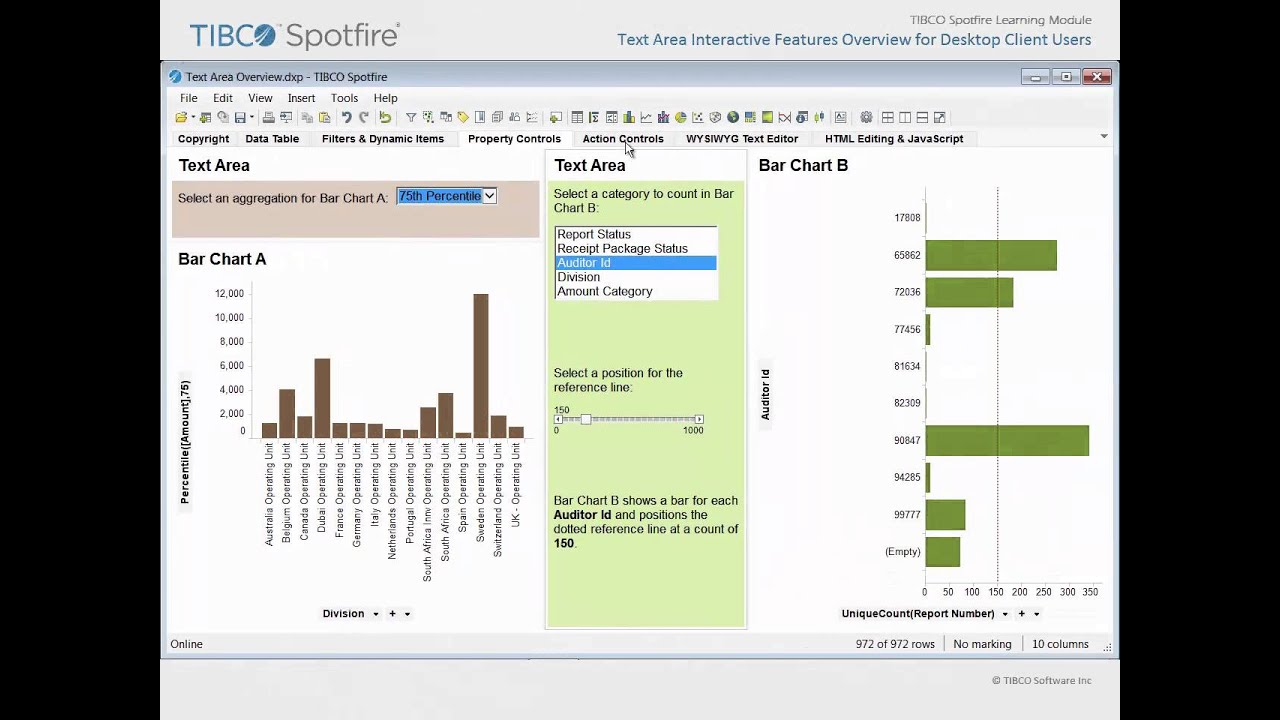1280x720 pixels.
Task: Open the Edit menu
Action: point(222,98)
